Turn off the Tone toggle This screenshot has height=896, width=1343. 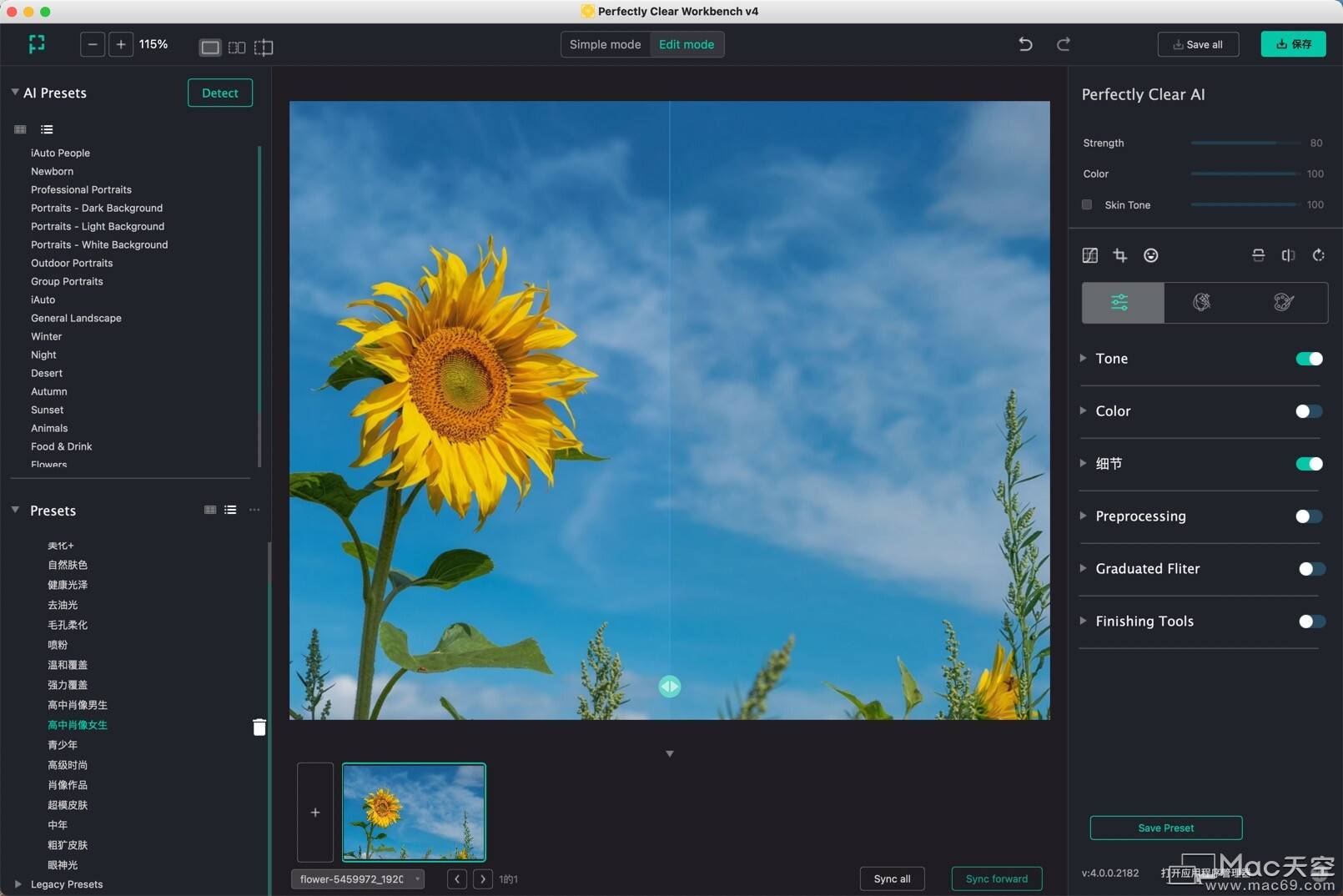1309,359
